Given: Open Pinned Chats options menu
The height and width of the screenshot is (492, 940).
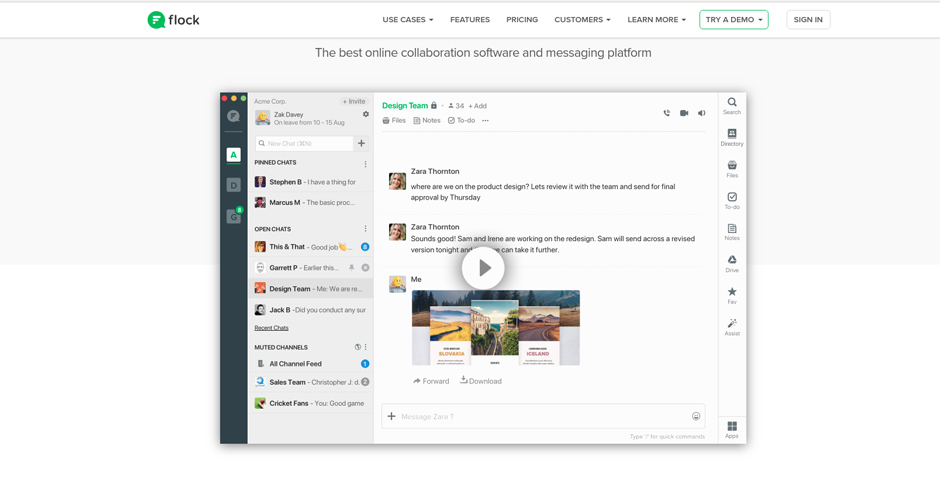Looking at the screenshot, I should (365, 164).
